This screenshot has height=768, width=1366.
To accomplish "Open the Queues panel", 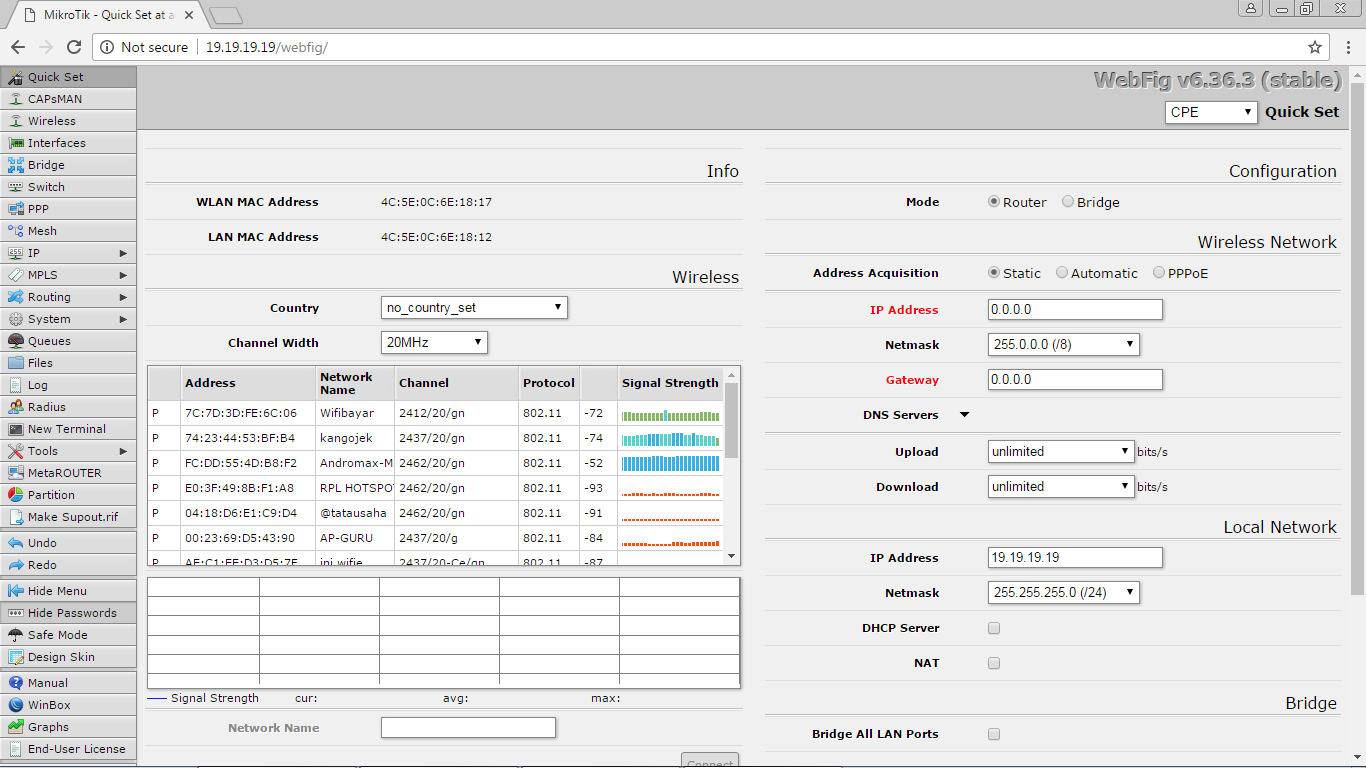I will (x=45, y=340).
